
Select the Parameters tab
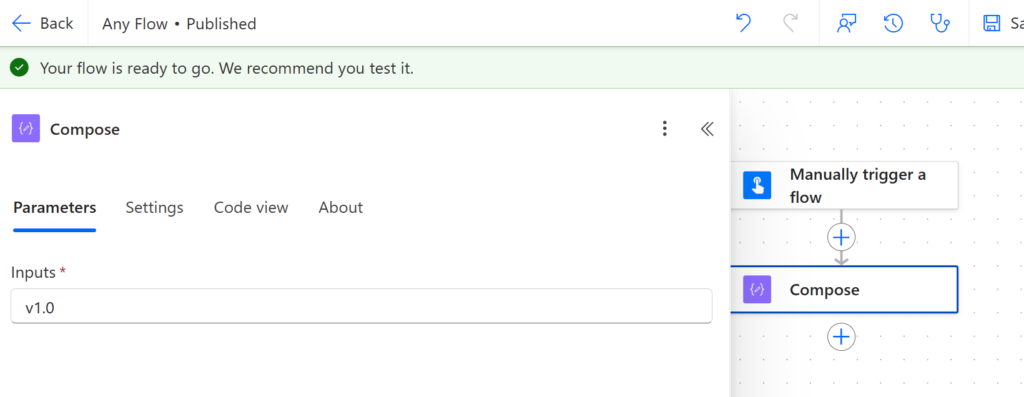pos(55,208)
